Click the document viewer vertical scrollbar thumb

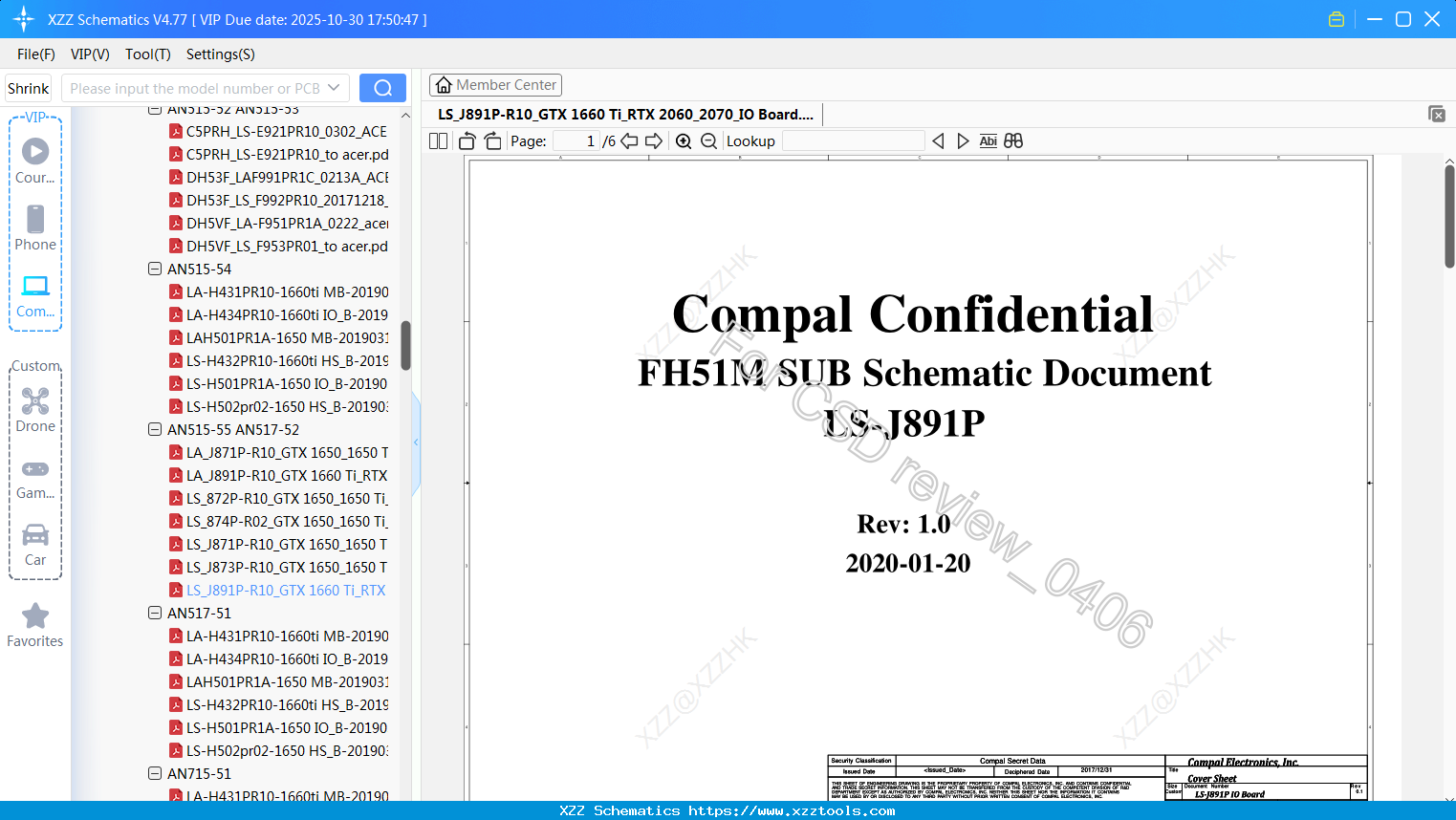1449,216
